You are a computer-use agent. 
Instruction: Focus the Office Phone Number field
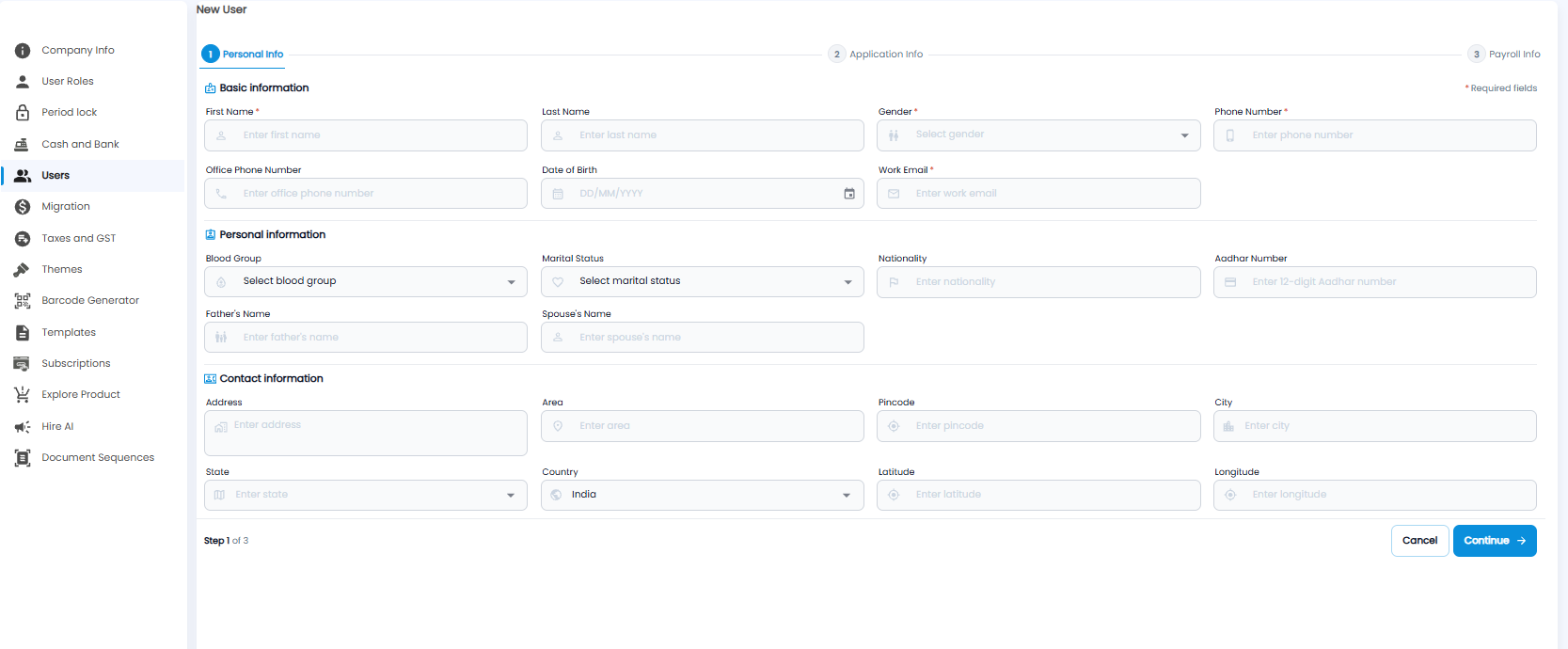[366, 194]
